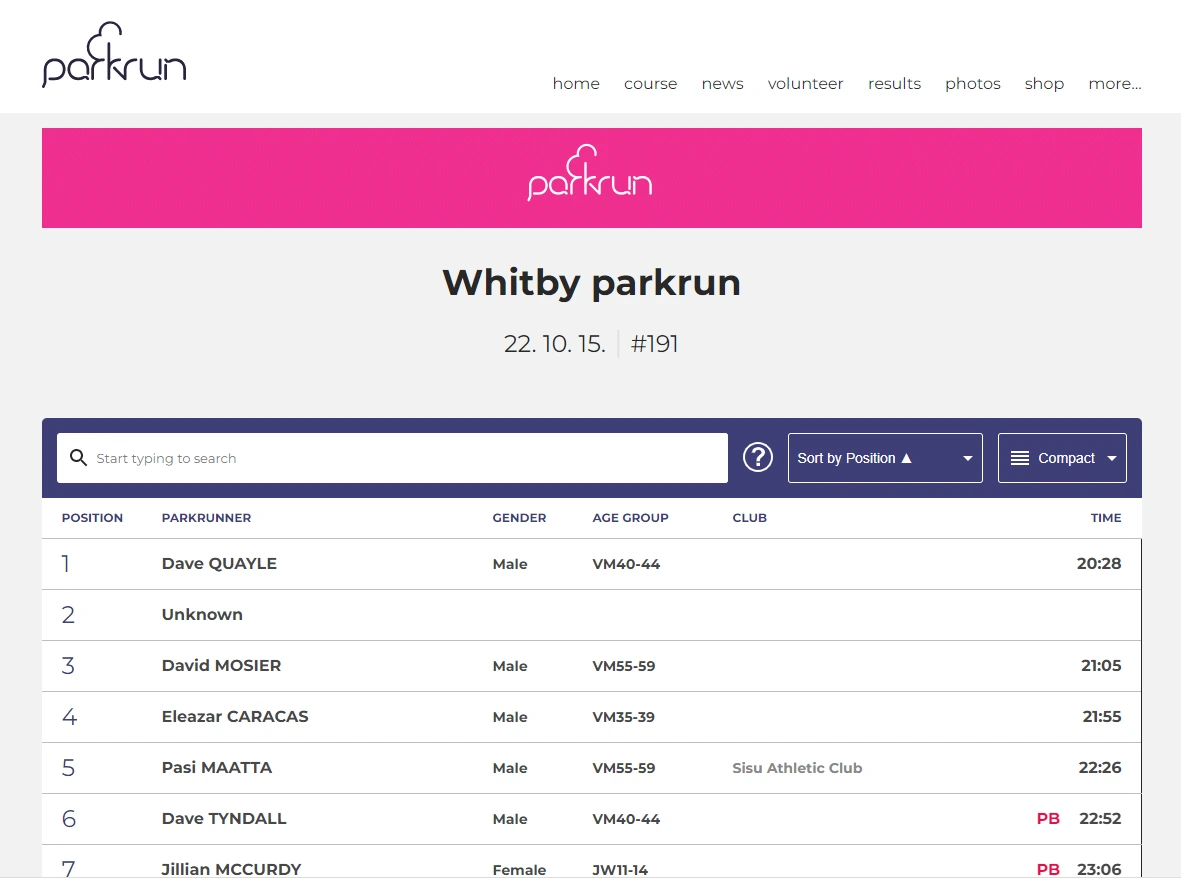Click position number 6
This screenshot has height=881, width=1181.
pyautogui.click(x=69, y=819)
